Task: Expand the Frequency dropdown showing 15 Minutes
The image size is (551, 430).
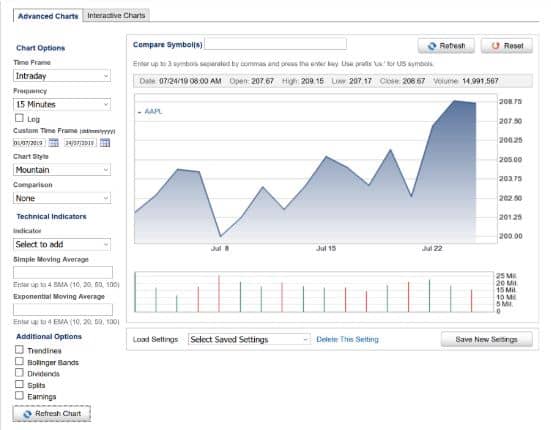Action: tap(62, 104)
